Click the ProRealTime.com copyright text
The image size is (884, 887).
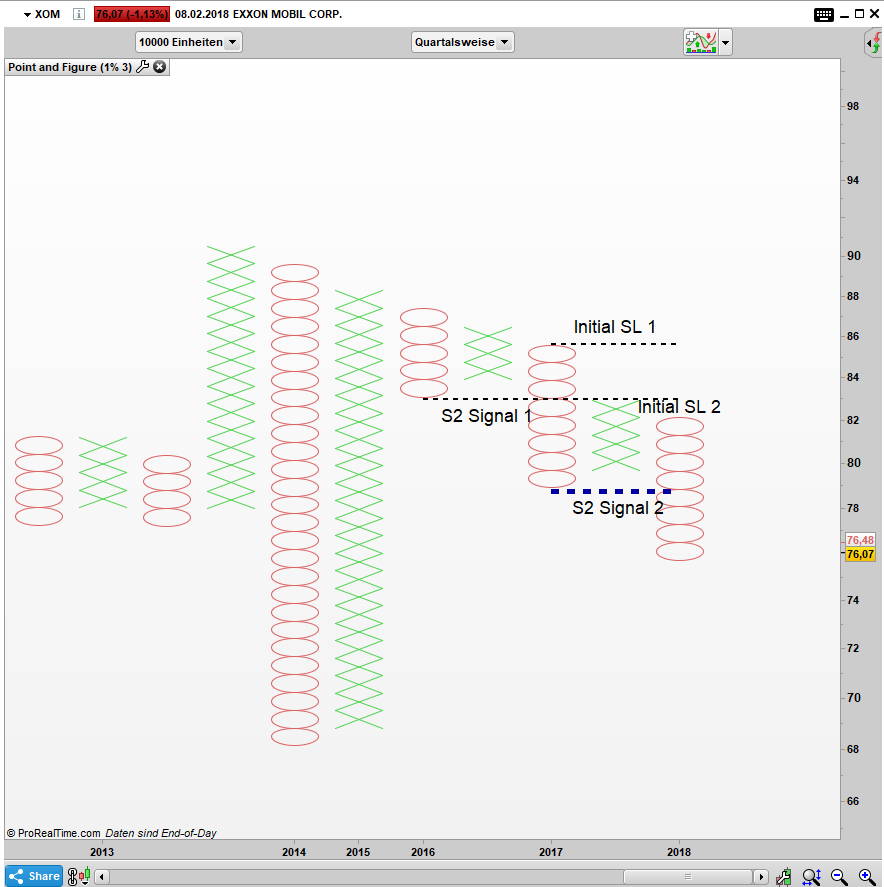pos(54,833)
